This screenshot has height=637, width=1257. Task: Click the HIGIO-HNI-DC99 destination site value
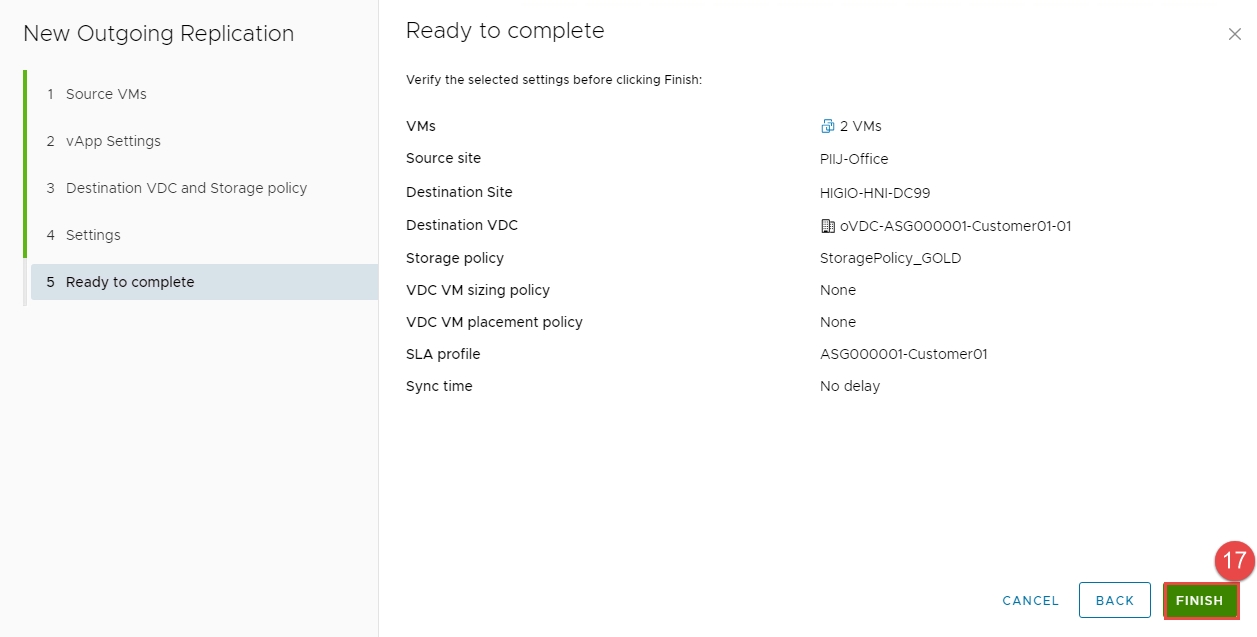coord(875,193)
